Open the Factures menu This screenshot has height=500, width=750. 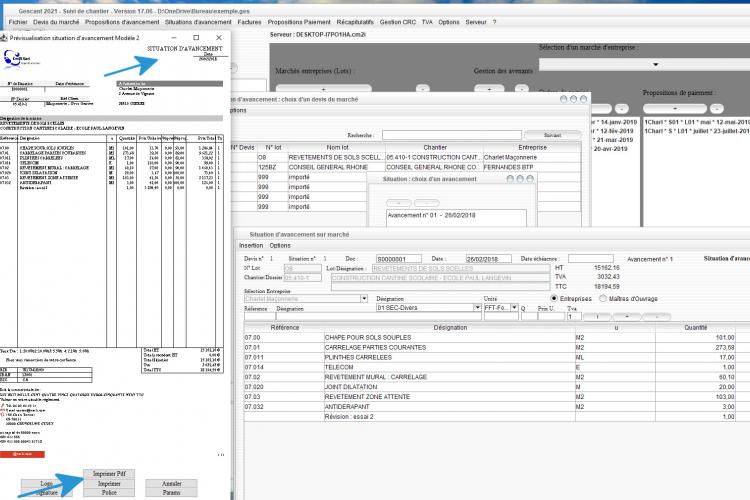click(249, 22)
